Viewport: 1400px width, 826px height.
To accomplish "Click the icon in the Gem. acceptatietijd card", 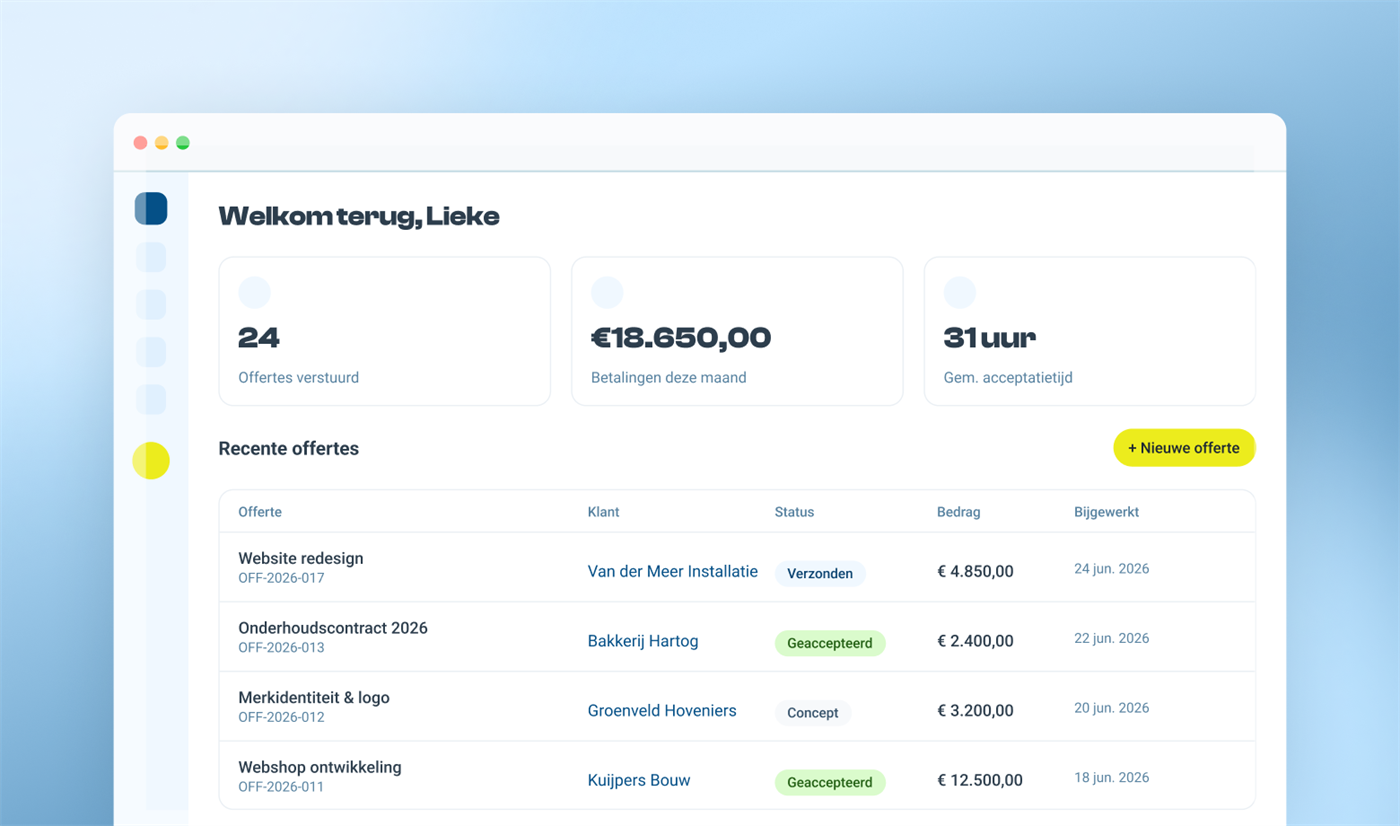I will [960, 293].
